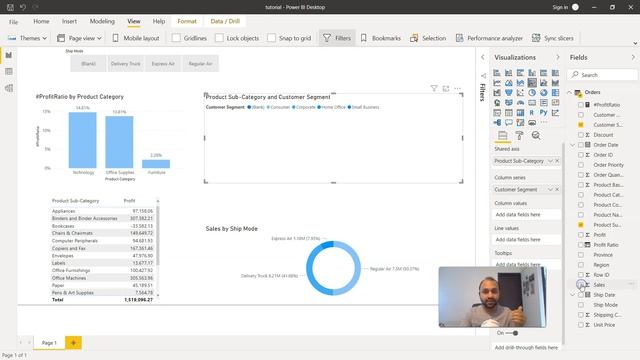
Task: Switch to Model view in left sidebar
Action: 9,88
